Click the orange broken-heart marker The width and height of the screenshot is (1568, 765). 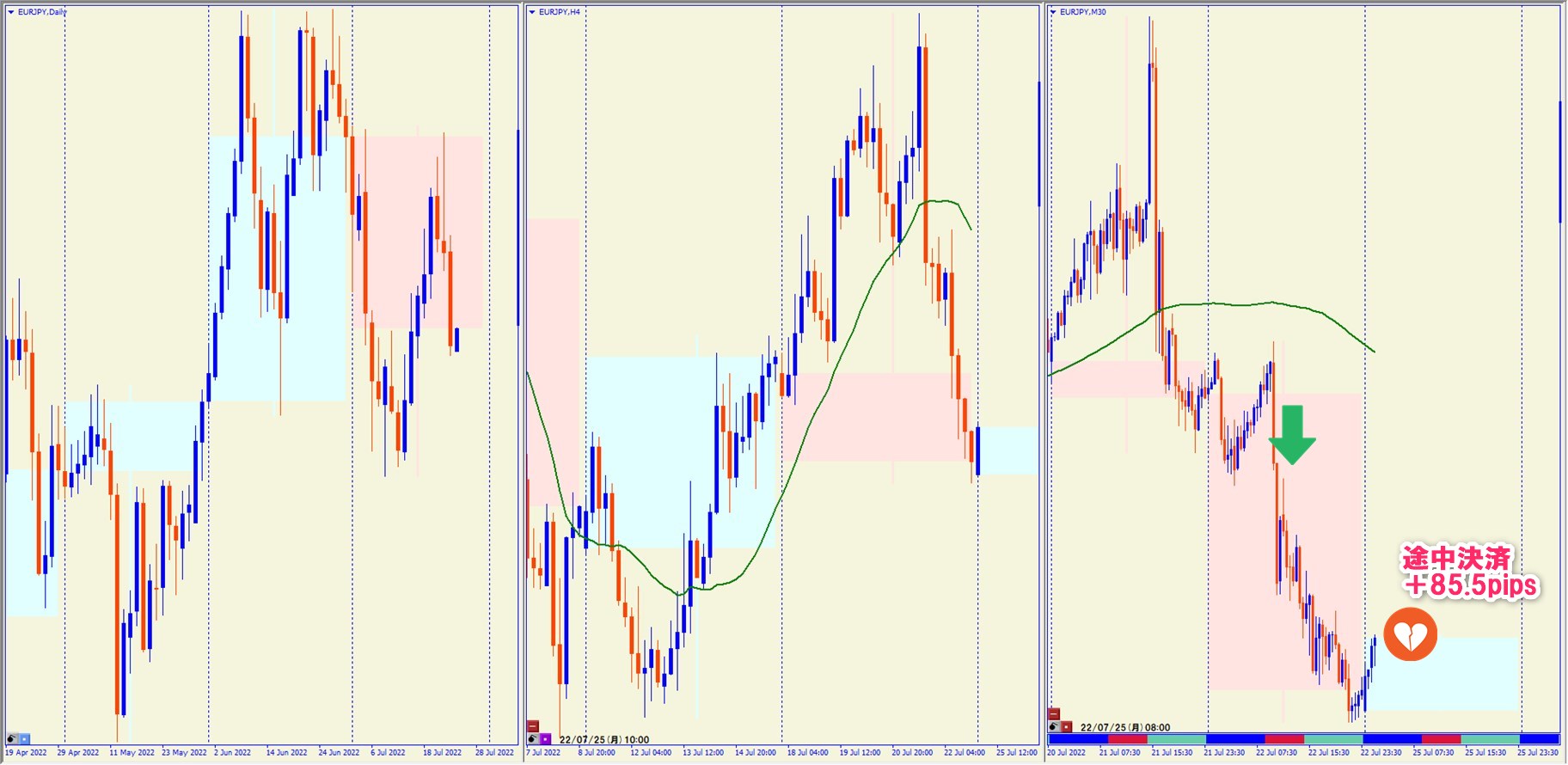pyautogui.click(x=1410, y=635)
